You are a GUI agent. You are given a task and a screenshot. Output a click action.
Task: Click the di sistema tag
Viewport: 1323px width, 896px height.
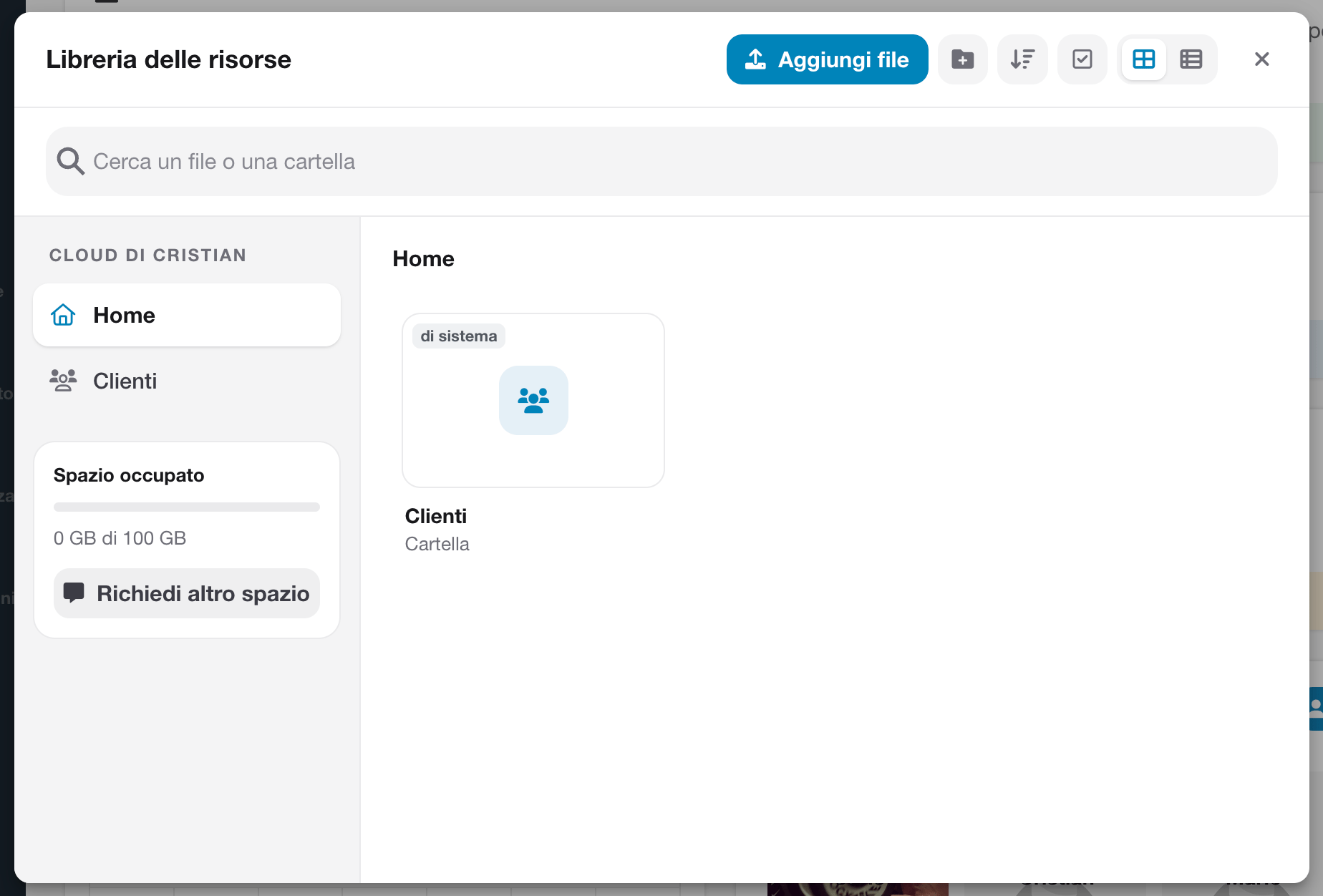point(459,336)
